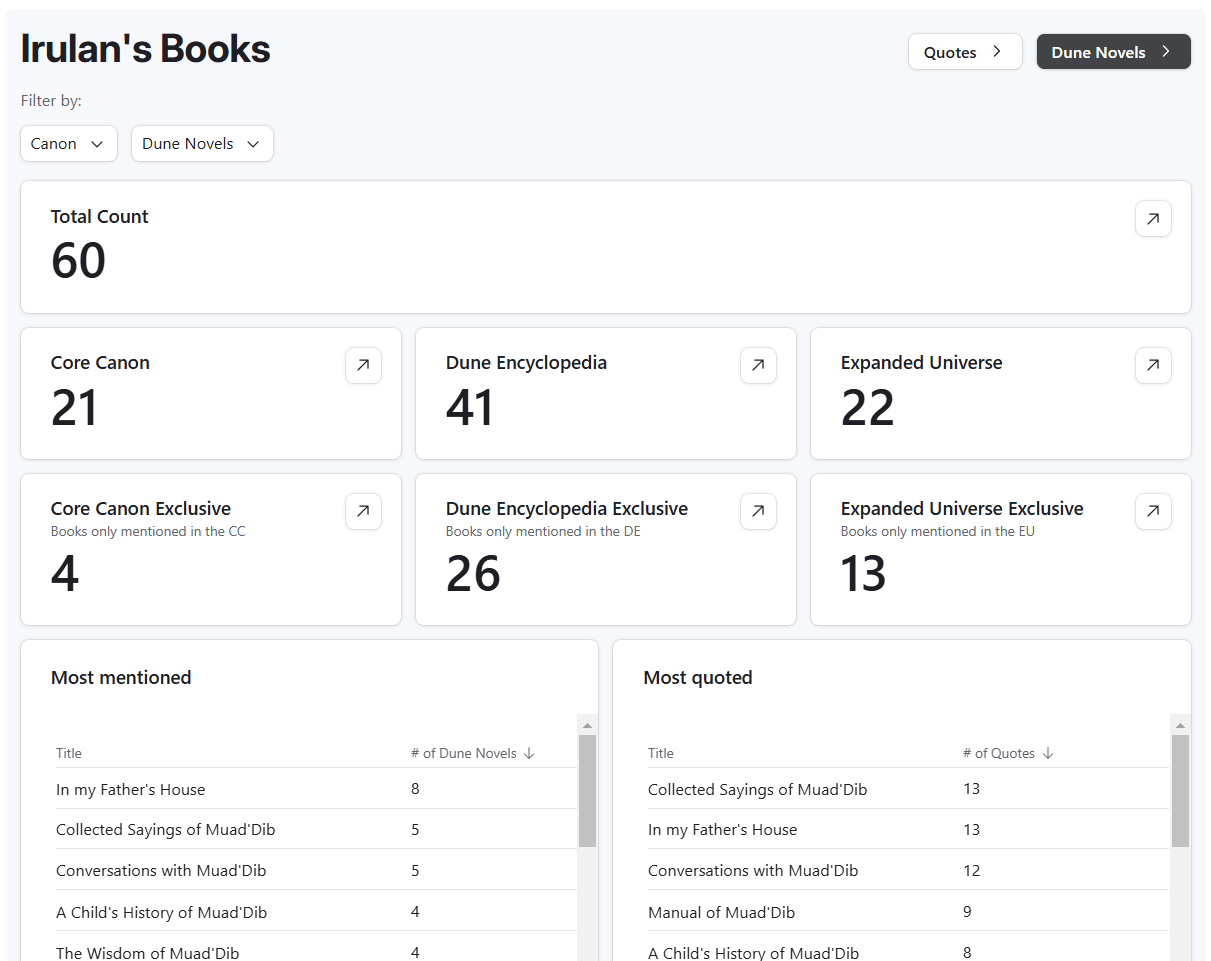Open Expanded Universe card arrow icon
1211x961 pixels.
point(1153,365)
